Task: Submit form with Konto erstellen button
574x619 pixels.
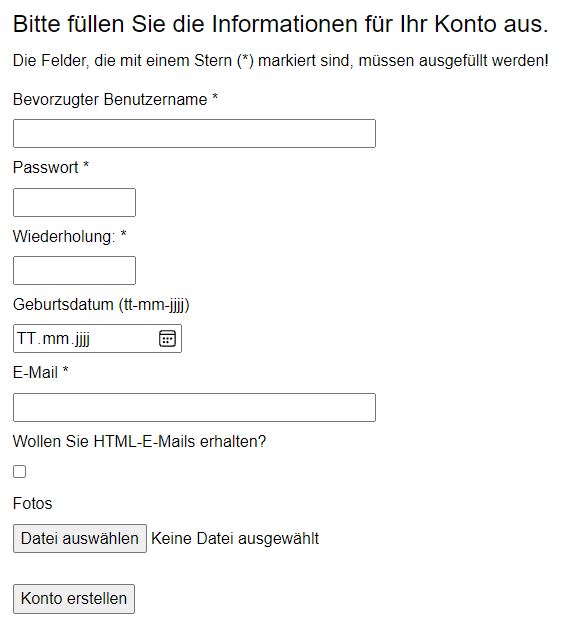Action: [x=74, y=598]
